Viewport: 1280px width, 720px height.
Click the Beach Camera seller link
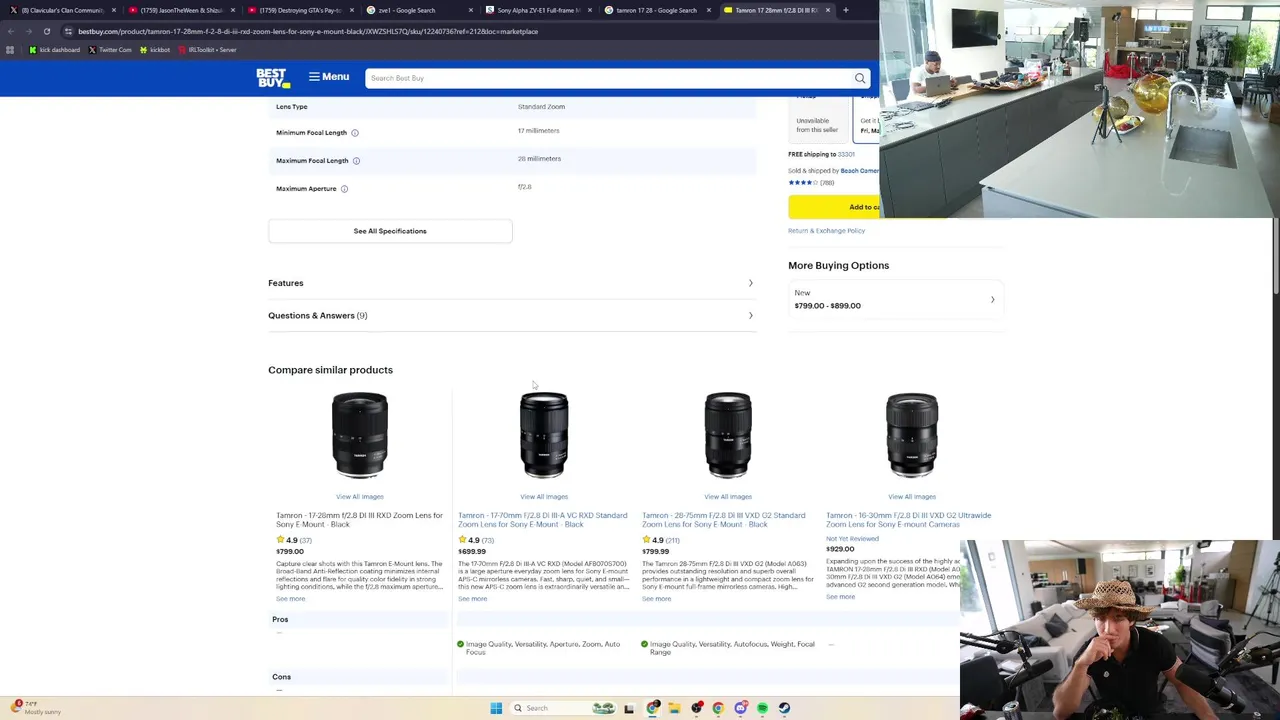(860, 171)
